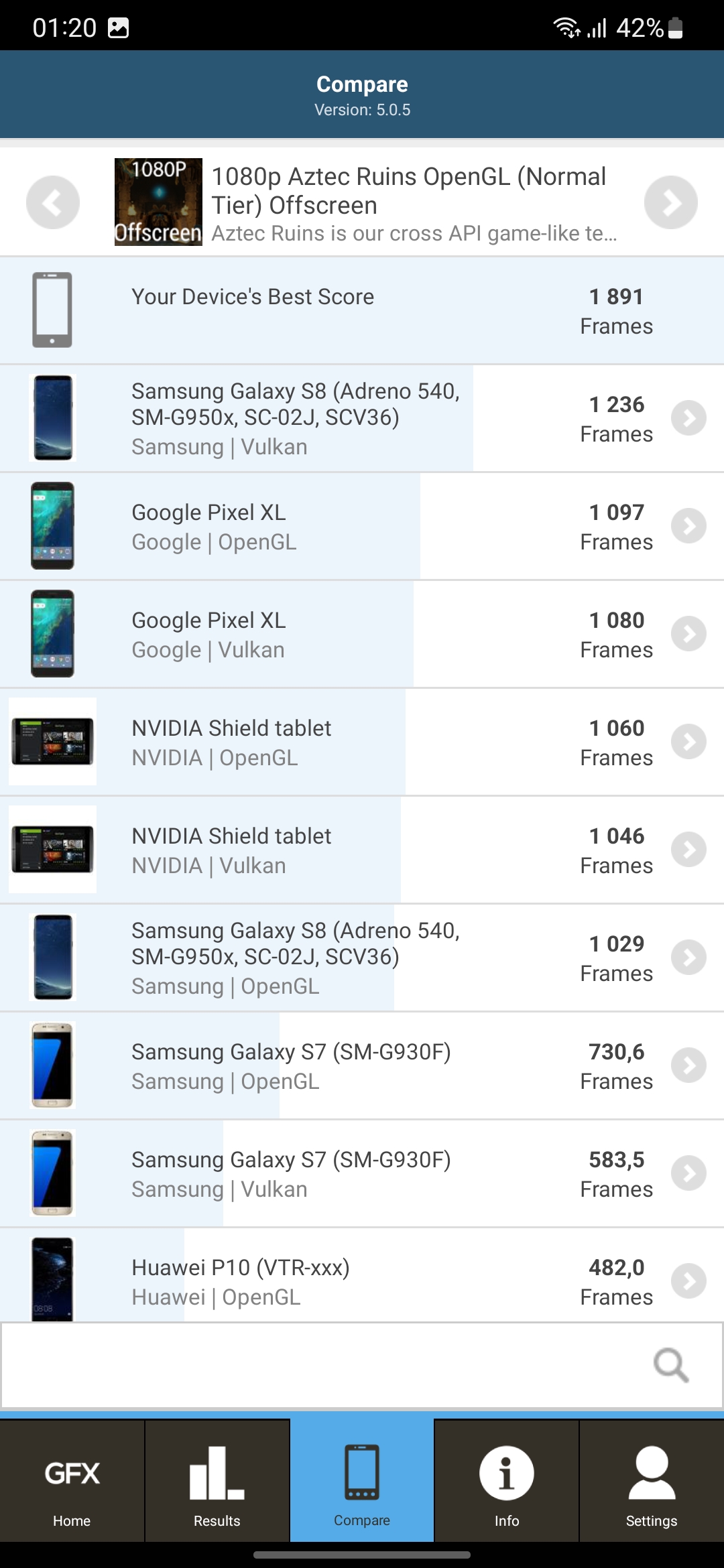724x1568 pixels.
Task: Select Your Device's Best Score row
Action: pyautogui.click(x=362, y=310)
